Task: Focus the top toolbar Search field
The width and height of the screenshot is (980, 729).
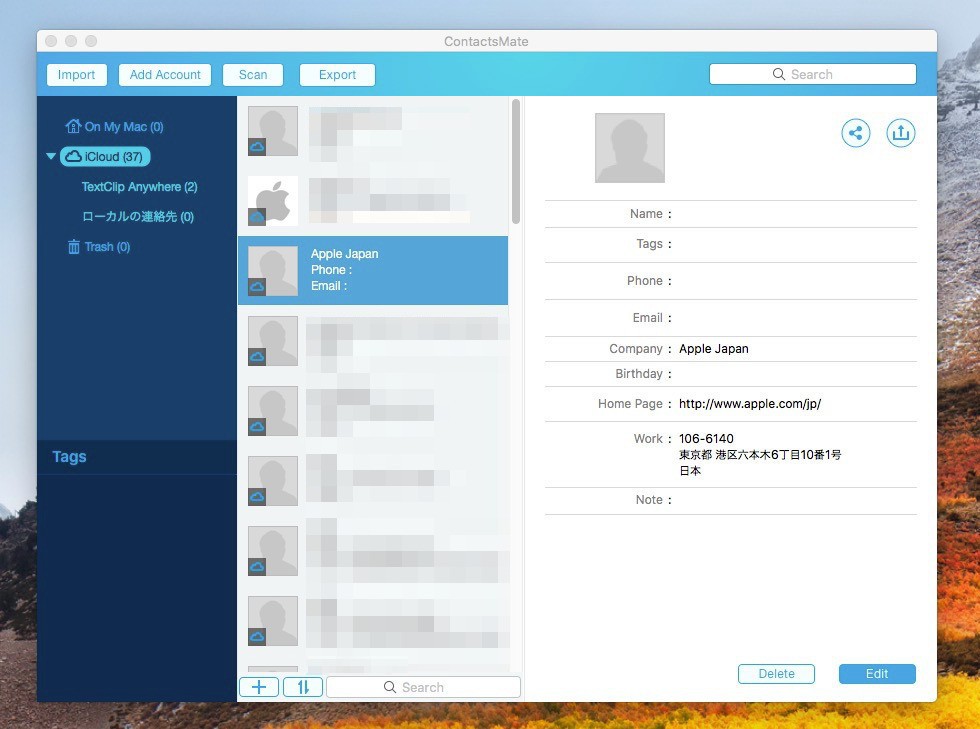Action: [812, 74]
